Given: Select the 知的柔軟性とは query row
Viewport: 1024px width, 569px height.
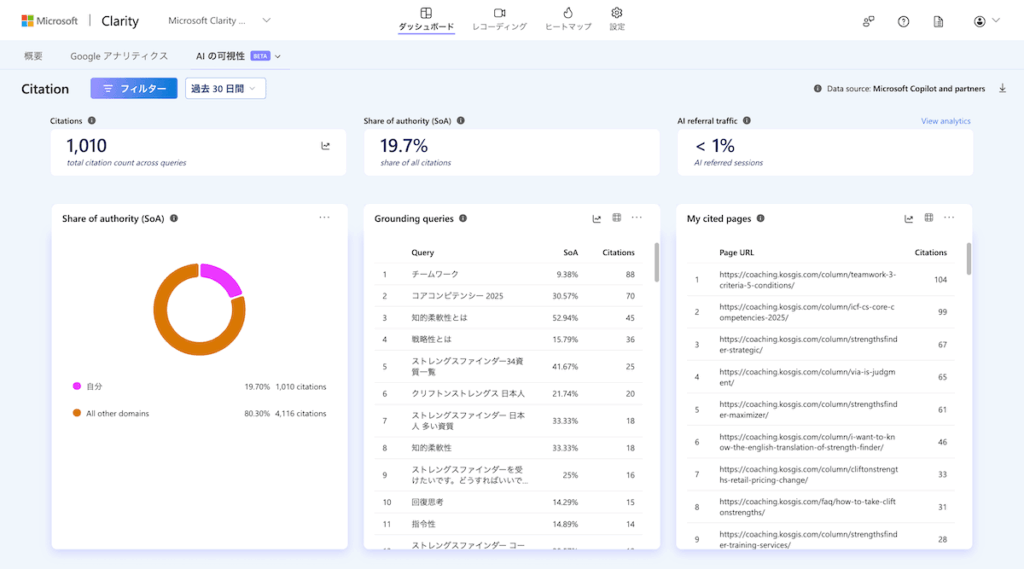Looking at the screenshot, I should pyautogui.click(x=509, y=317).
